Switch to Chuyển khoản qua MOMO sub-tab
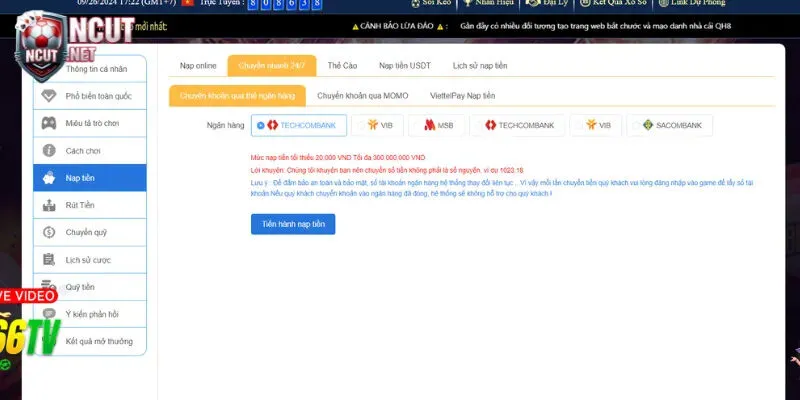 pos(362,95)
